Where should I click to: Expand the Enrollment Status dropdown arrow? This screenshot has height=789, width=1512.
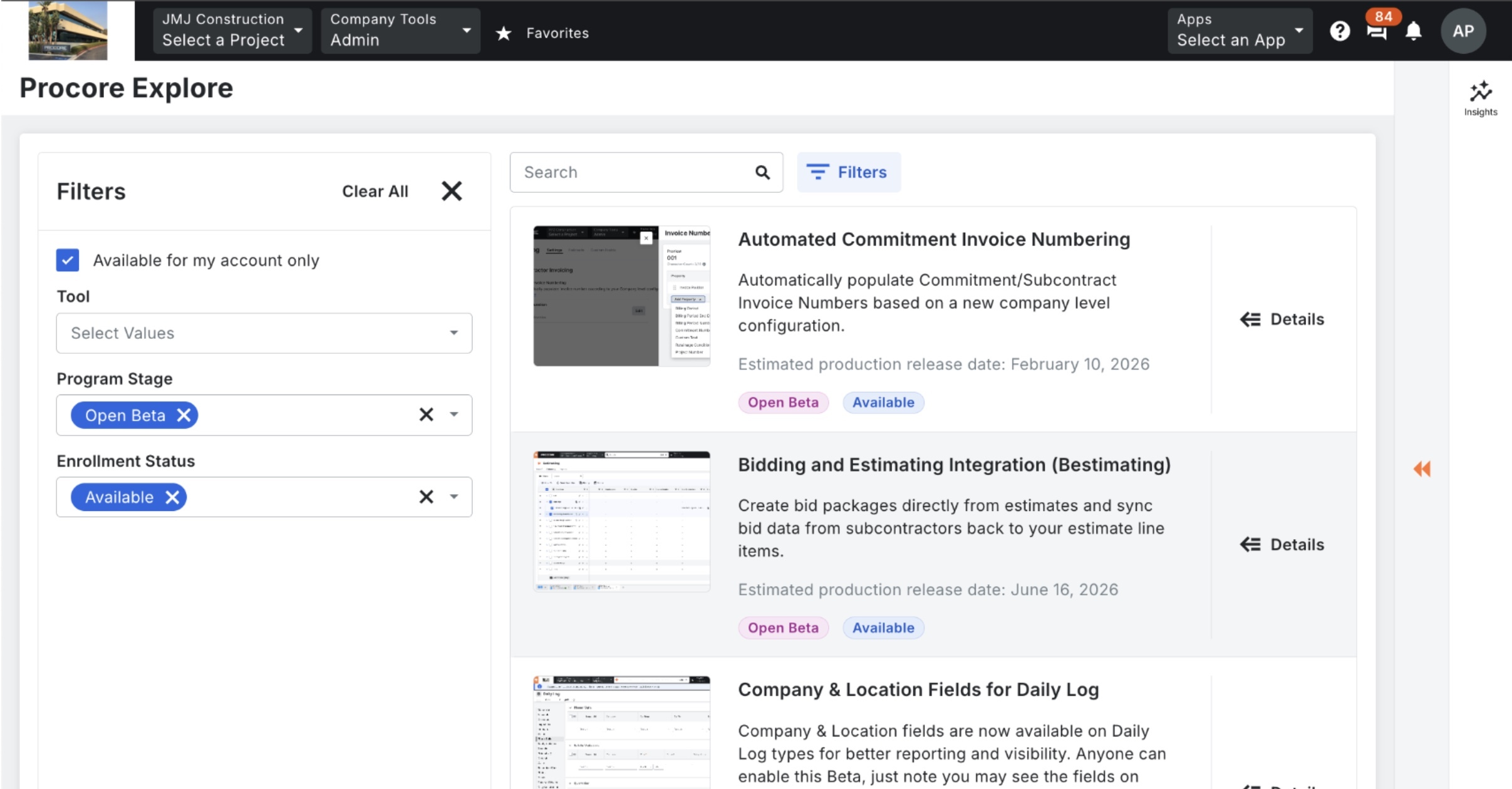[453, 497]
